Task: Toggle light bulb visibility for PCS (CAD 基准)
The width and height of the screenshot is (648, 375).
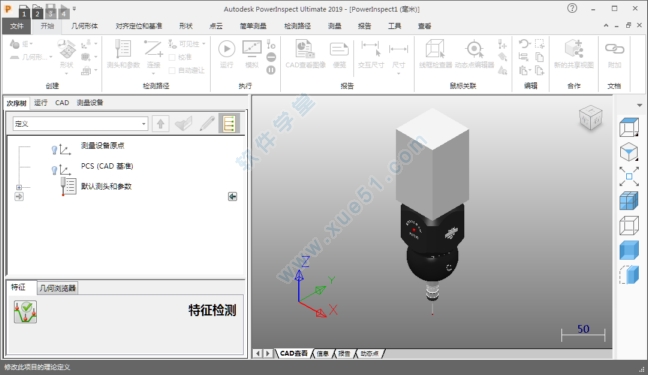Action: (x=54, y=170)
